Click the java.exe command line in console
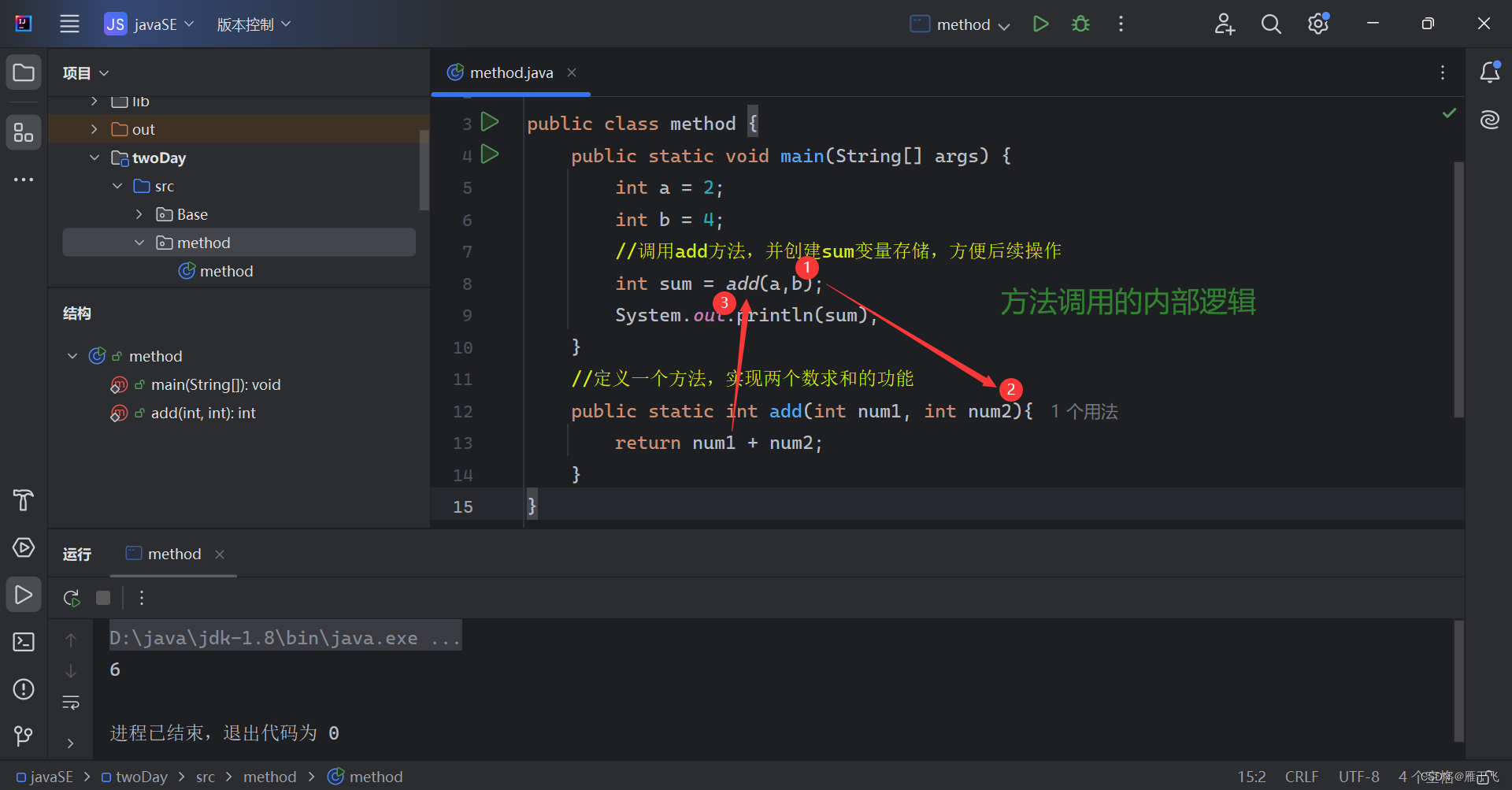Image resolution: width=1512 pixels, height=790 pixels. coord(285,638)
